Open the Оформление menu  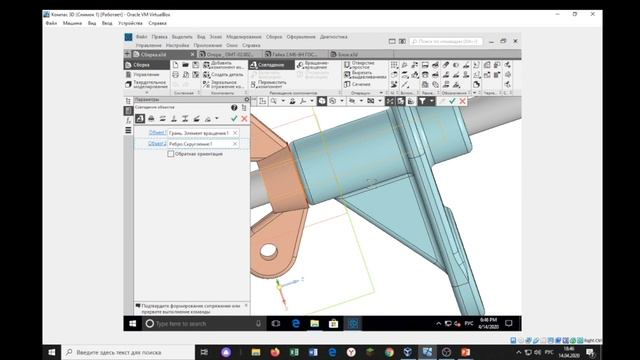[x=301, y=37]
